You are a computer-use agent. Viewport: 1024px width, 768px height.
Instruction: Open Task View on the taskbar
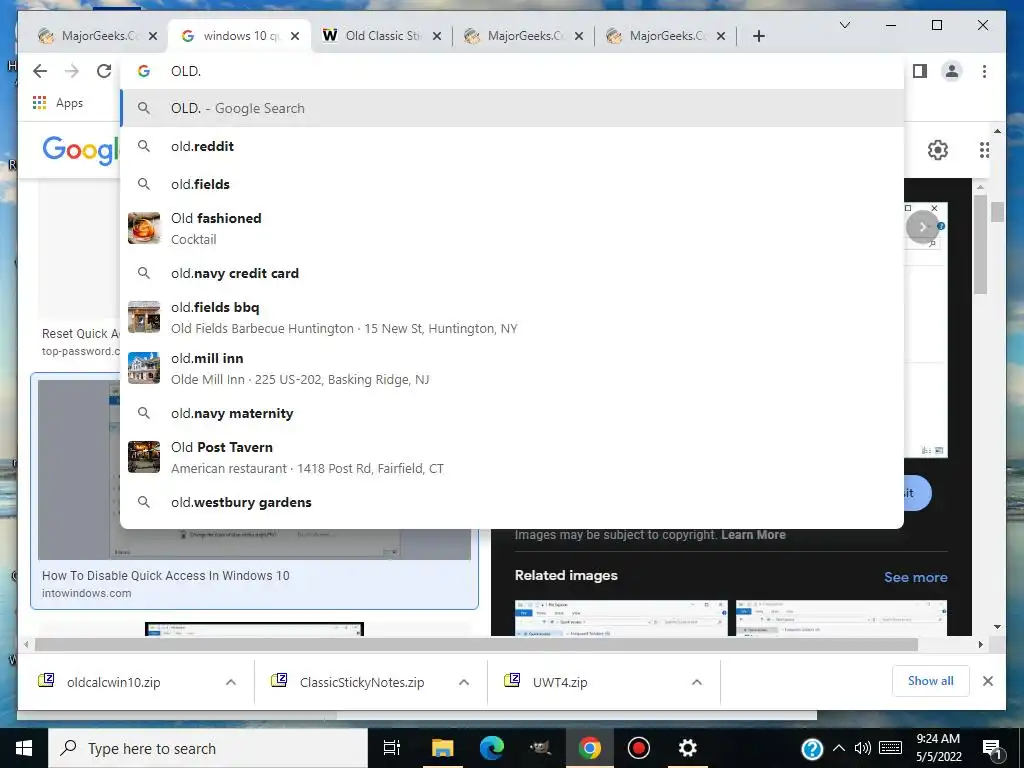coord(391,748)
